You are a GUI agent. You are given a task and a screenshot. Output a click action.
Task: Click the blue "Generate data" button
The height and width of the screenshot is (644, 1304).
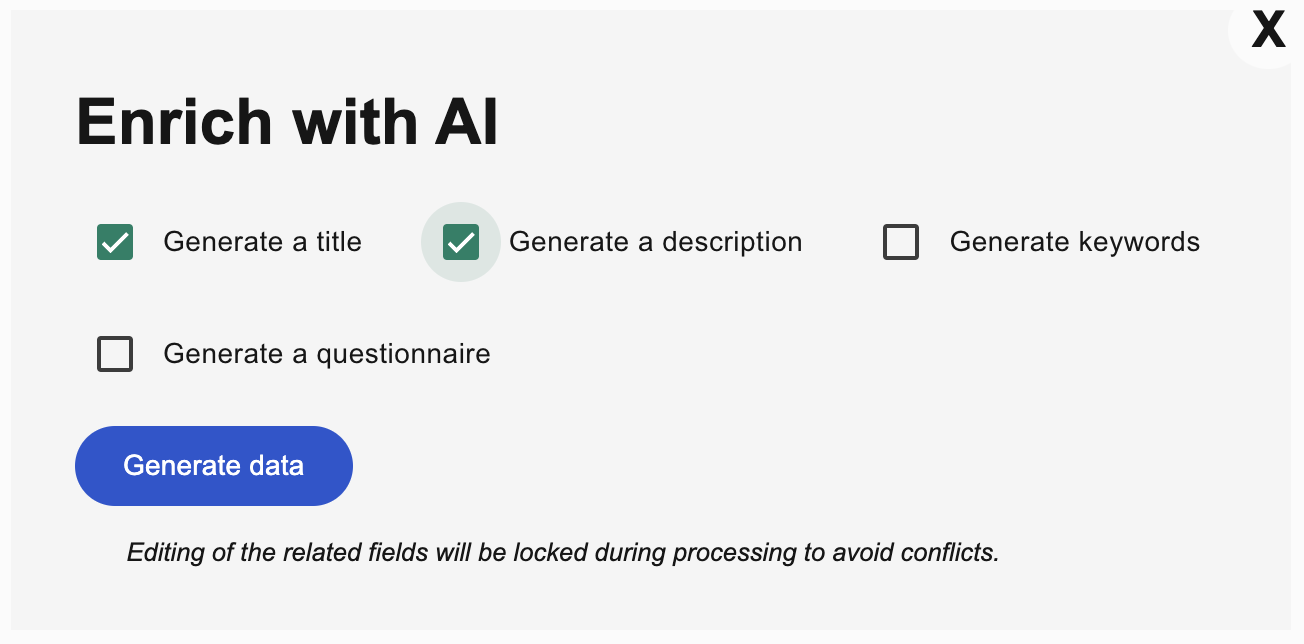(x=214, y=466)
